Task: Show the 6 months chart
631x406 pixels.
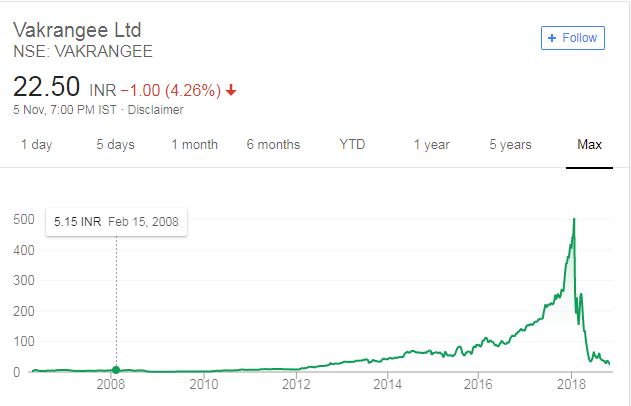Action: (x=273, y=145)
